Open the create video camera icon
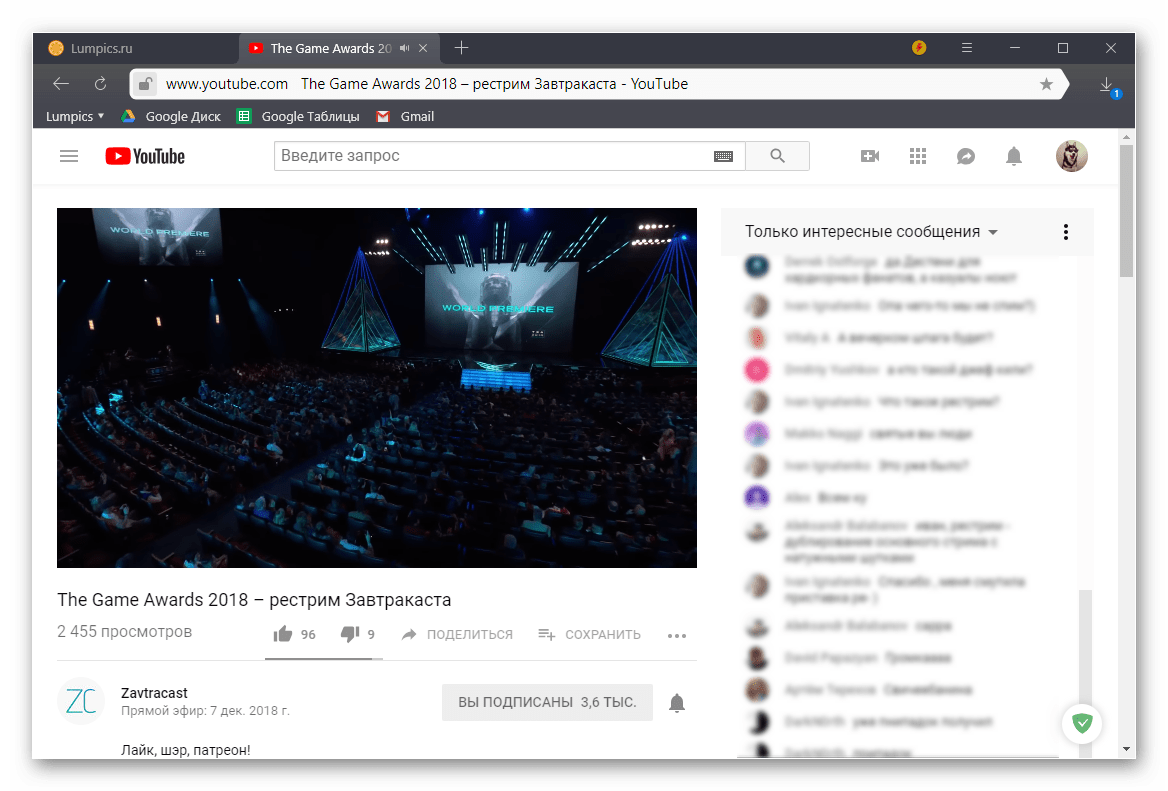1168x791 pixels. (870, 156)
